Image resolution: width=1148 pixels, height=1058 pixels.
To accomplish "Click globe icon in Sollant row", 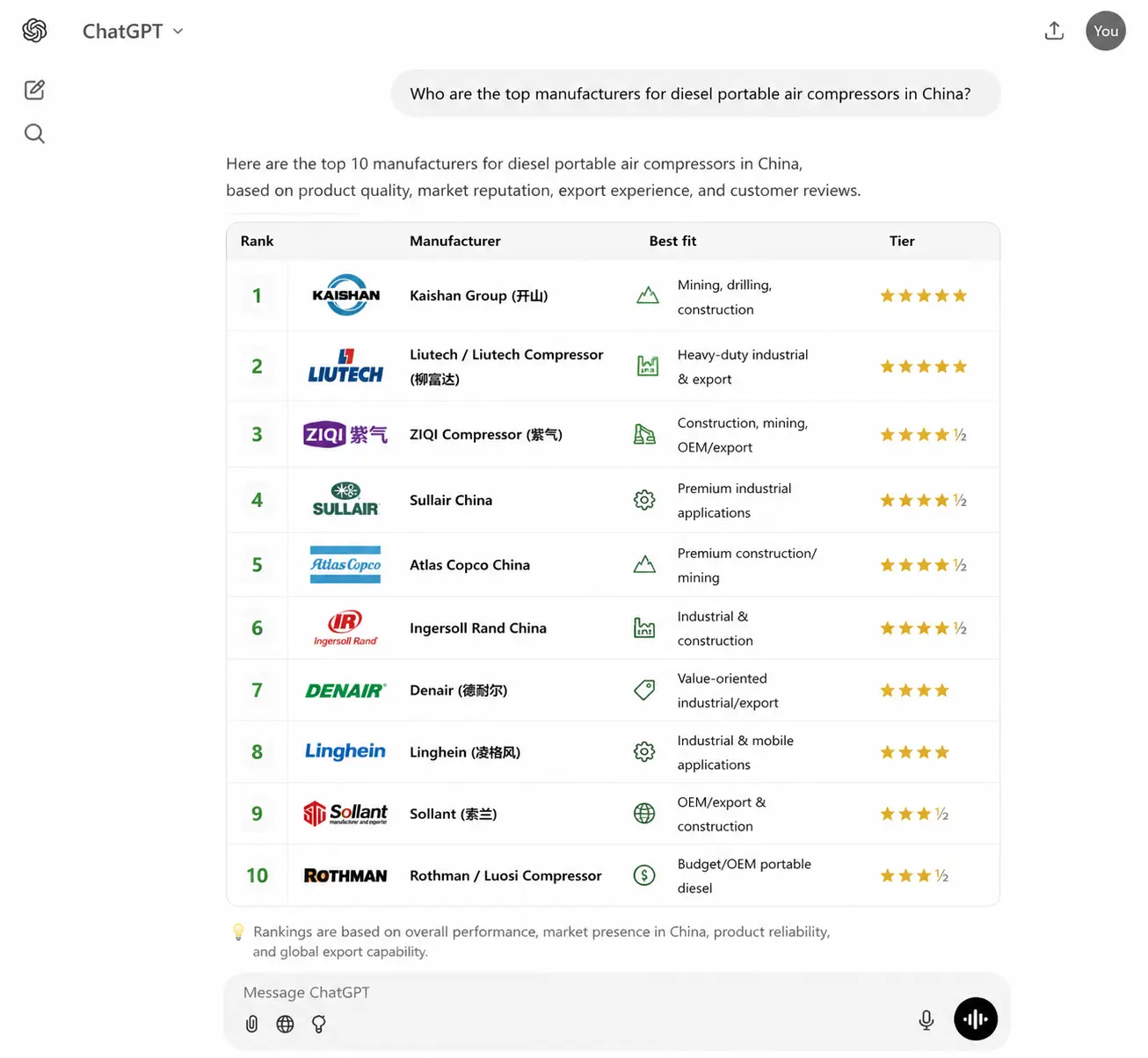I will (644, 814).
